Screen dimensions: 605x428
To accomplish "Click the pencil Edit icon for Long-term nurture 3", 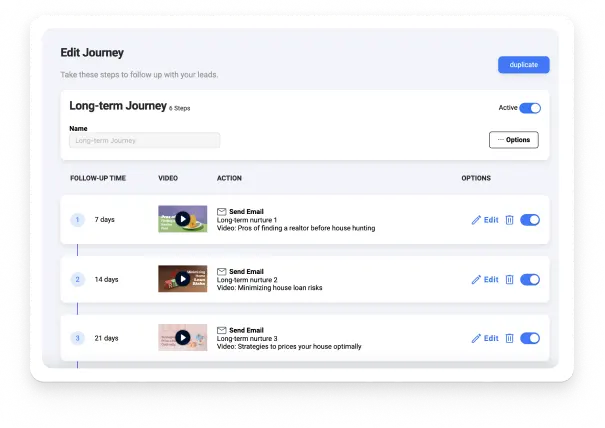I will click(x=477, y=339).
